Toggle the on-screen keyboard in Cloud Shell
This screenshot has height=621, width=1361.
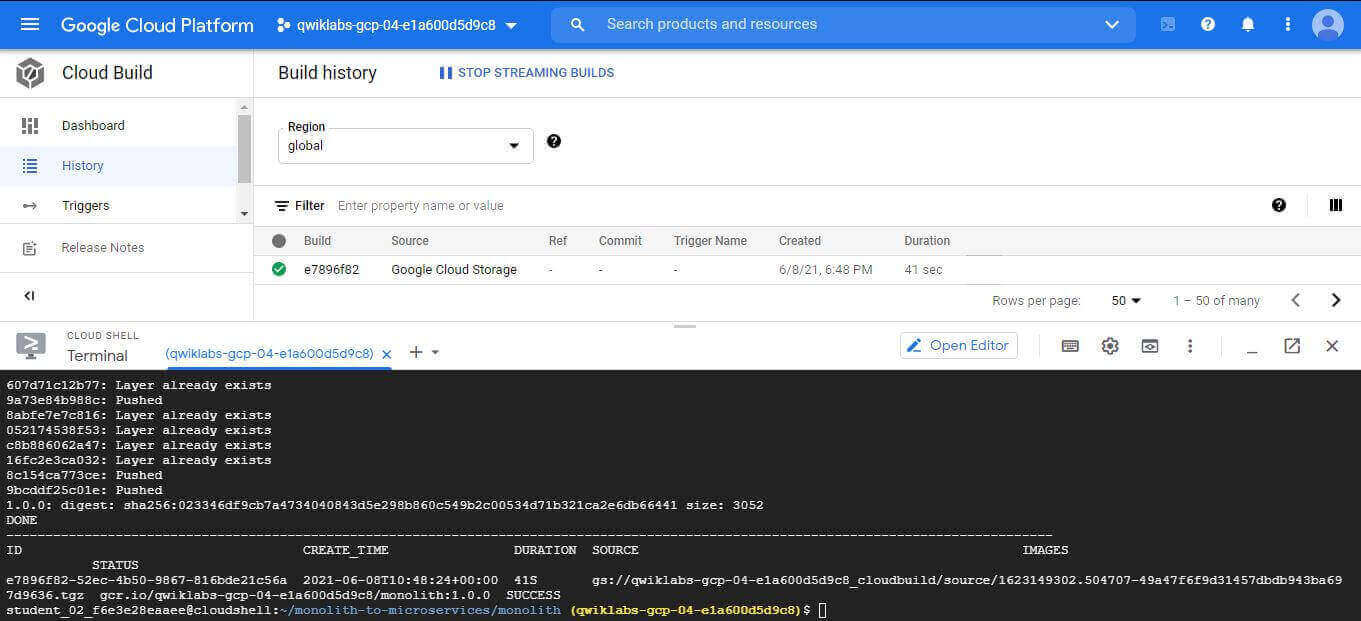pyautogui.click(x=1070, y=346)
